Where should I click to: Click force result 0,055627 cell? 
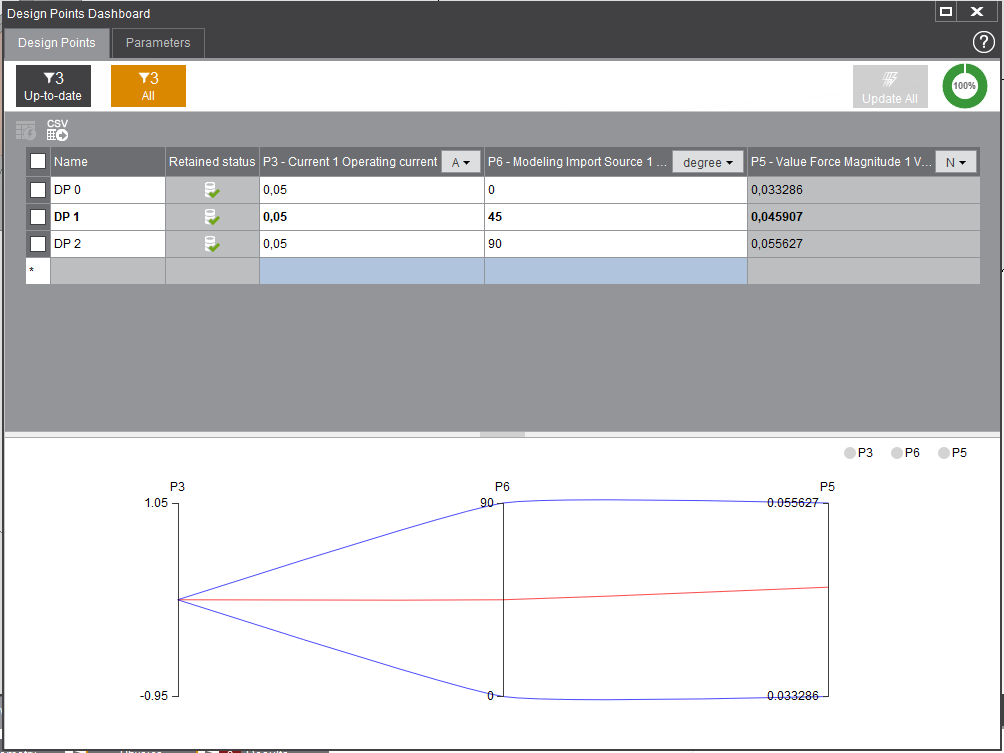[x=864, y=244]
